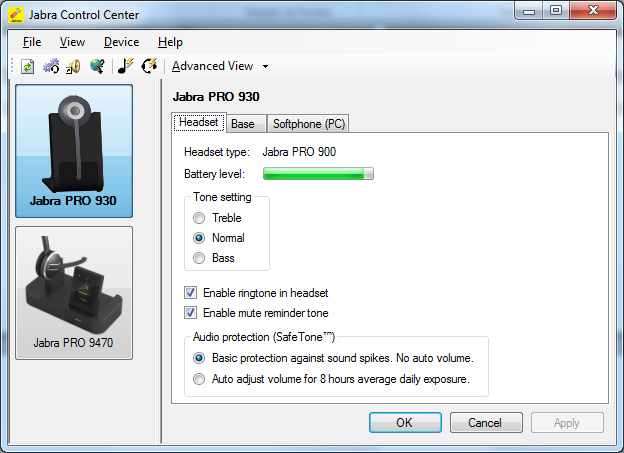Viewport: 624px width, 453px height.
Task: Open the Device menu
Action: tap(121, 42)
